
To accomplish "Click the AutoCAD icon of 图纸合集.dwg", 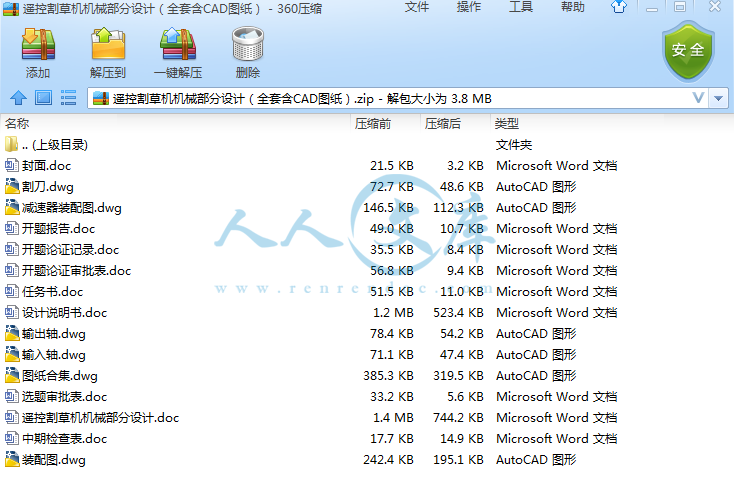I will (x=12, y=375).
